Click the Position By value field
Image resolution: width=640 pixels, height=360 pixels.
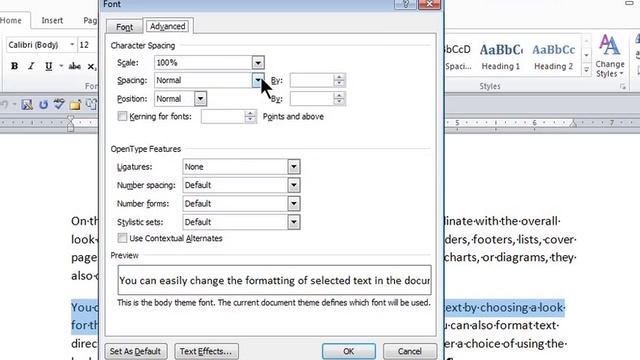[312, 98]
